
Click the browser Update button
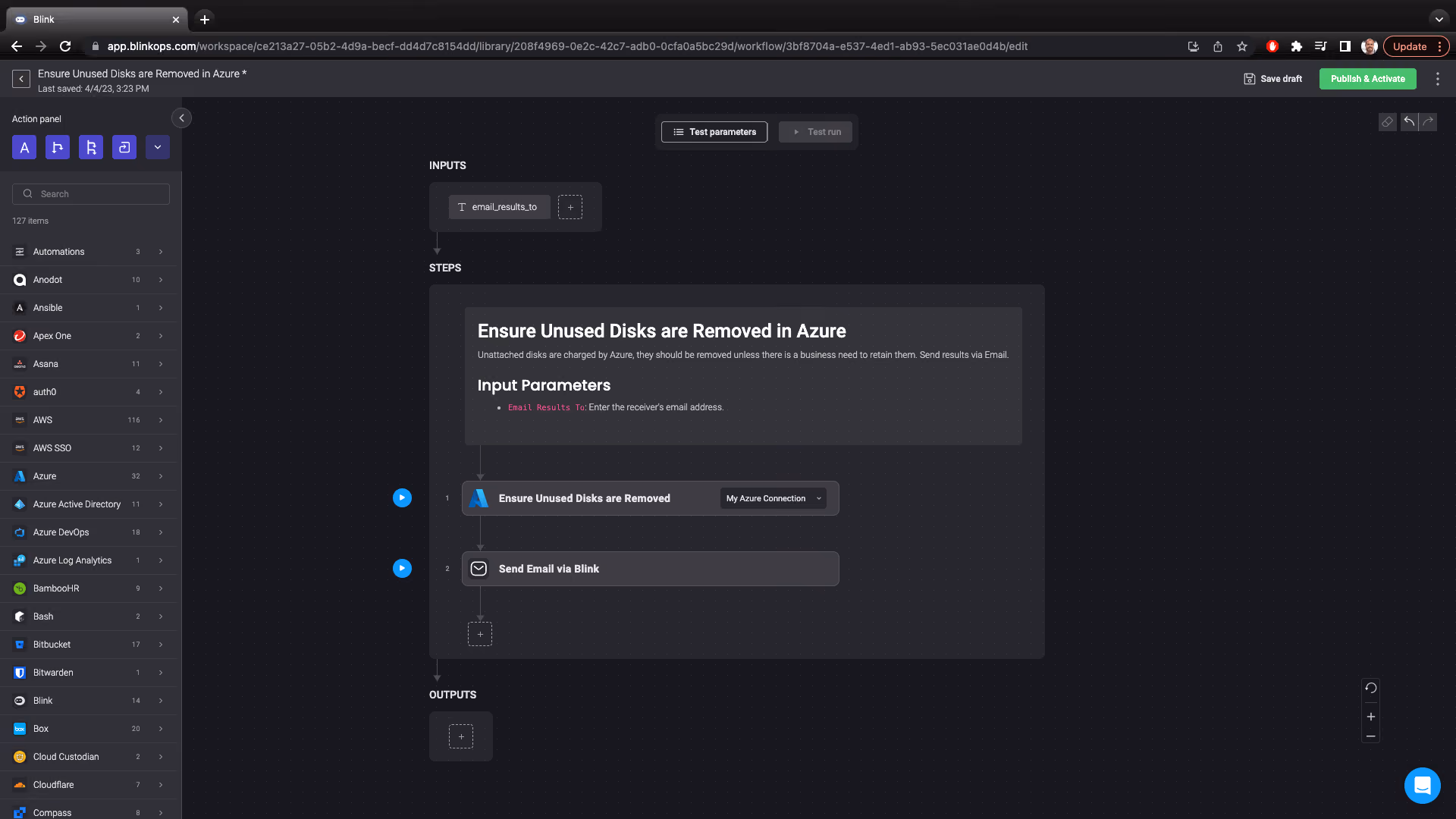click(x=1416, y=46)
